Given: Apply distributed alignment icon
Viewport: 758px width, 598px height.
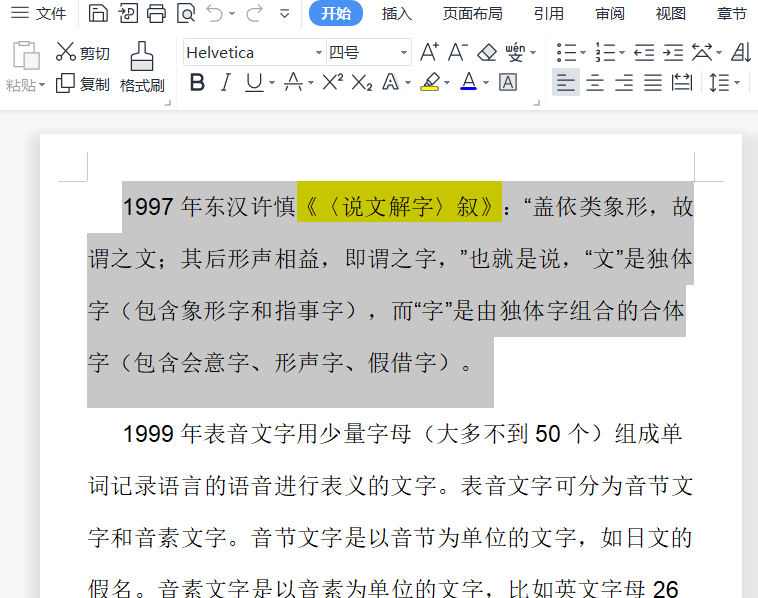Looking at the screenshot, I should pyautogui.click(x=682, y=83).
